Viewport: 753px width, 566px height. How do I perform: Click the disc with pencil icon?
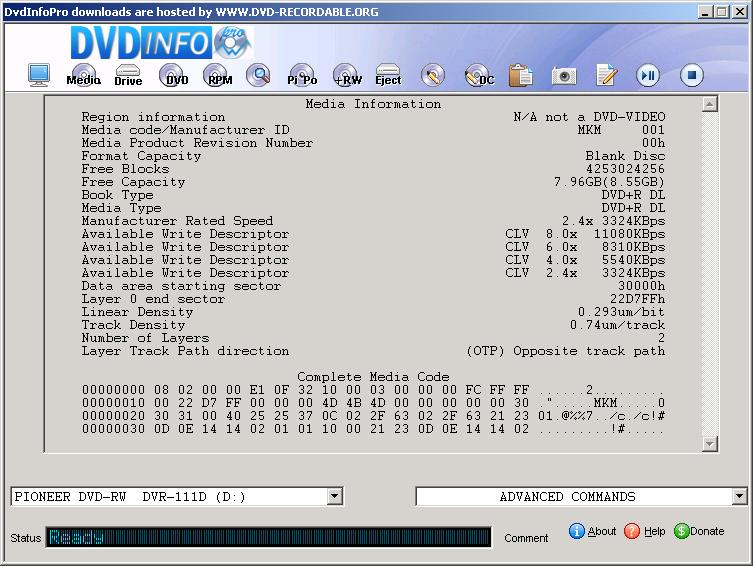click(x=433, y=75)
